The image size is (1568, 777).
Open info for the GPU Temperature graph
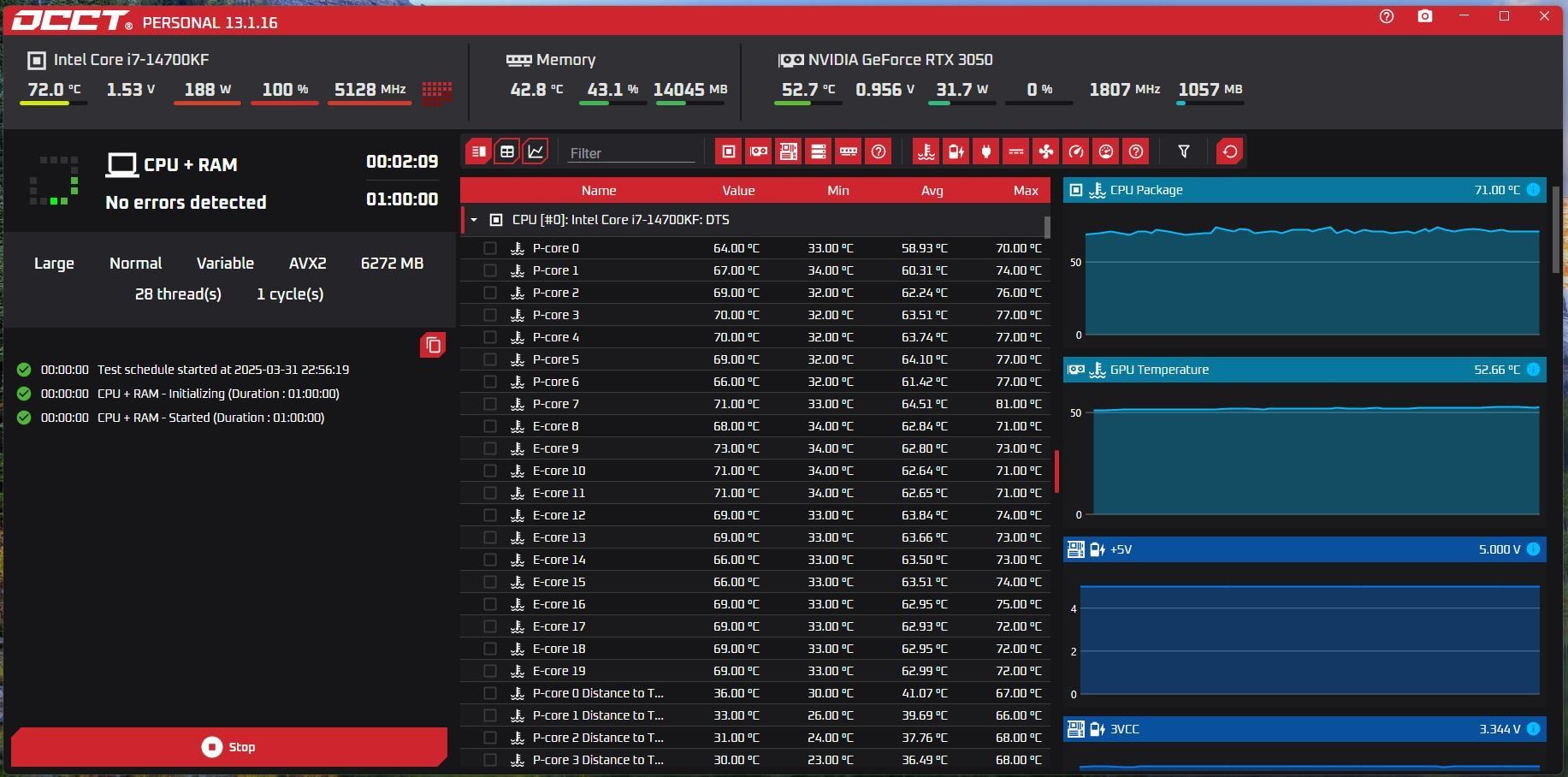1533,370
